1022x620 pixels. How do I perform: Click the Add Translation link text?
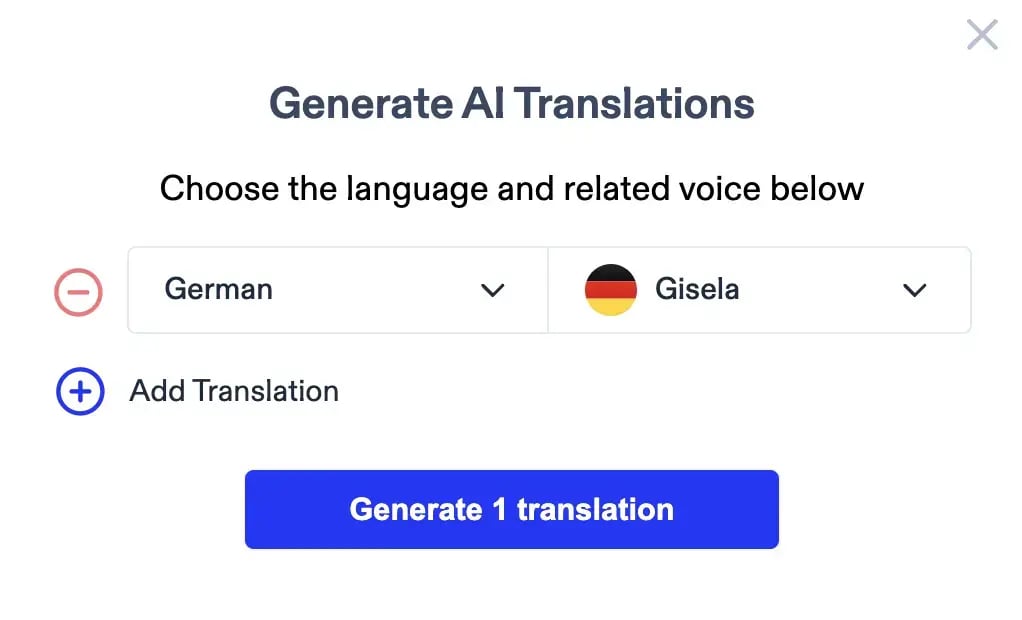tap(234, 391)
